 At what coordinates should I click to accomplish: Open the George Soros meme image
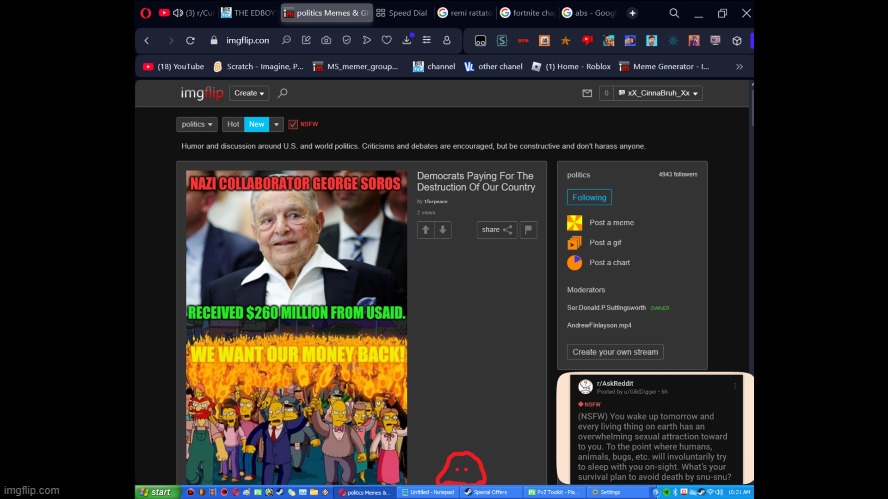point(296,327)
